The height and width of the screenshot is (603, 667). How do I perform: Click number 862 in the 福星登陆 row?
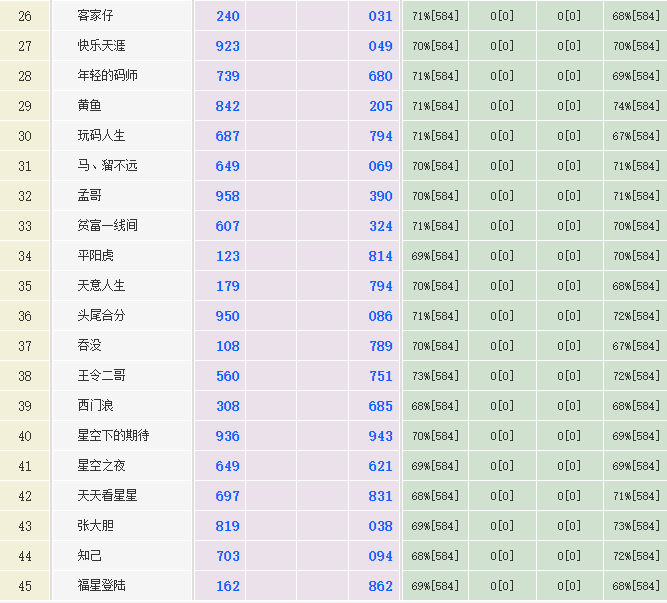click(380, 586)
